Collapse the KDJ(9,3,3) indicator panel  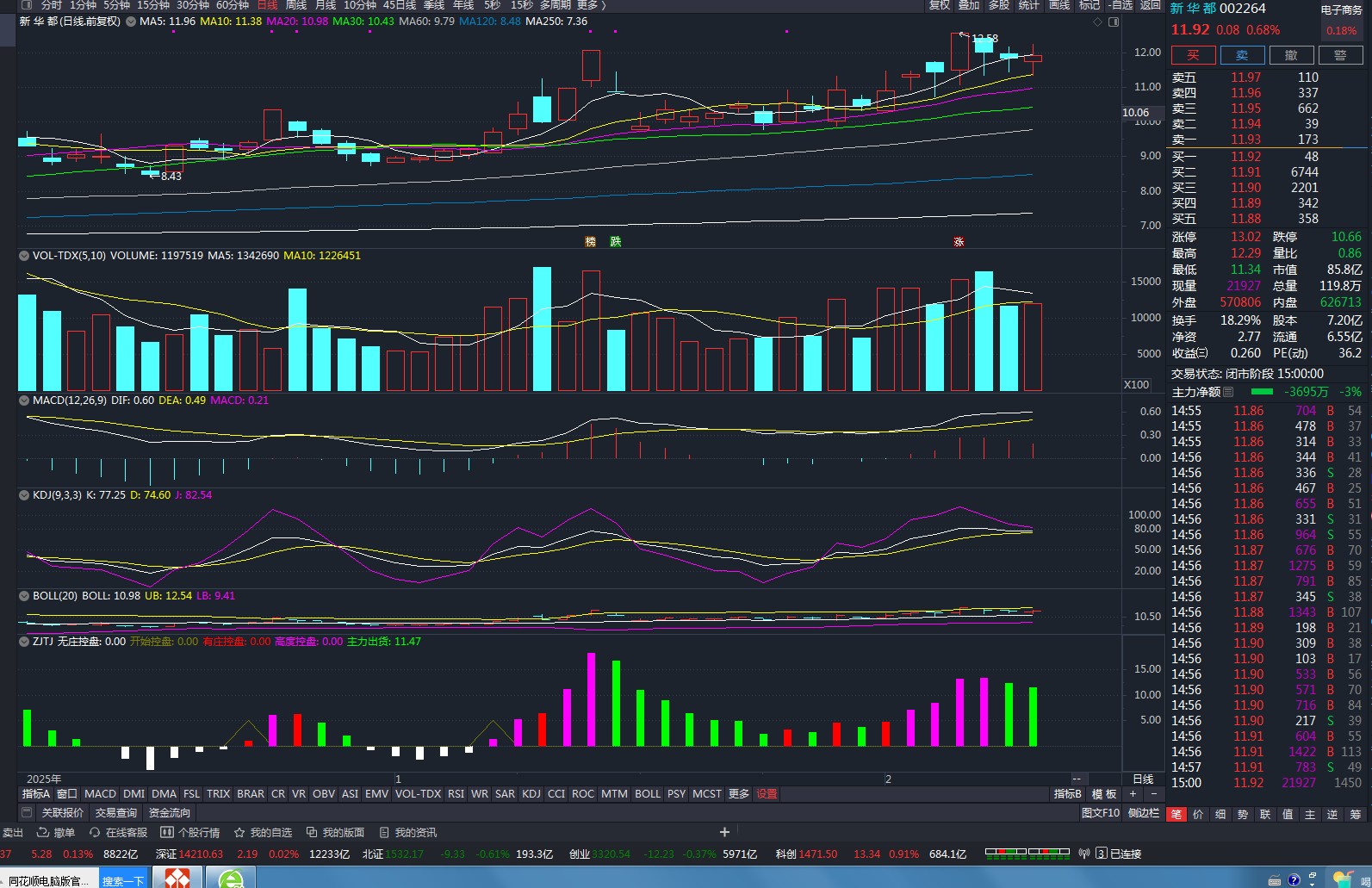(24, 495)
